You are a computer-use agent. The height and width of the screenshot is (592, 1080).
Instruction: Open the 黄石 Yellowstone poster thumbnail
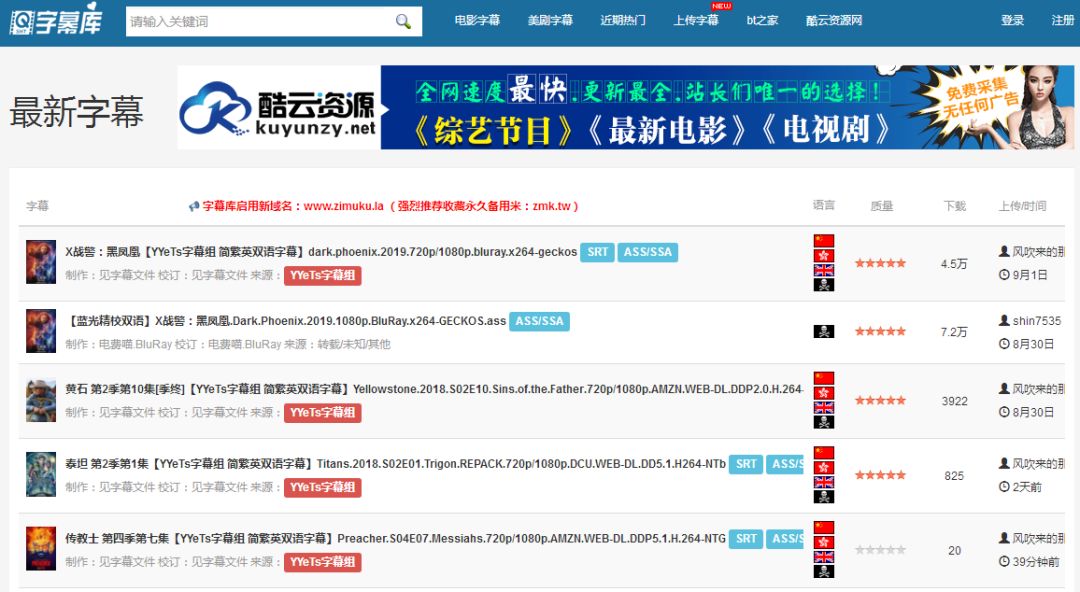pos(41,400)
